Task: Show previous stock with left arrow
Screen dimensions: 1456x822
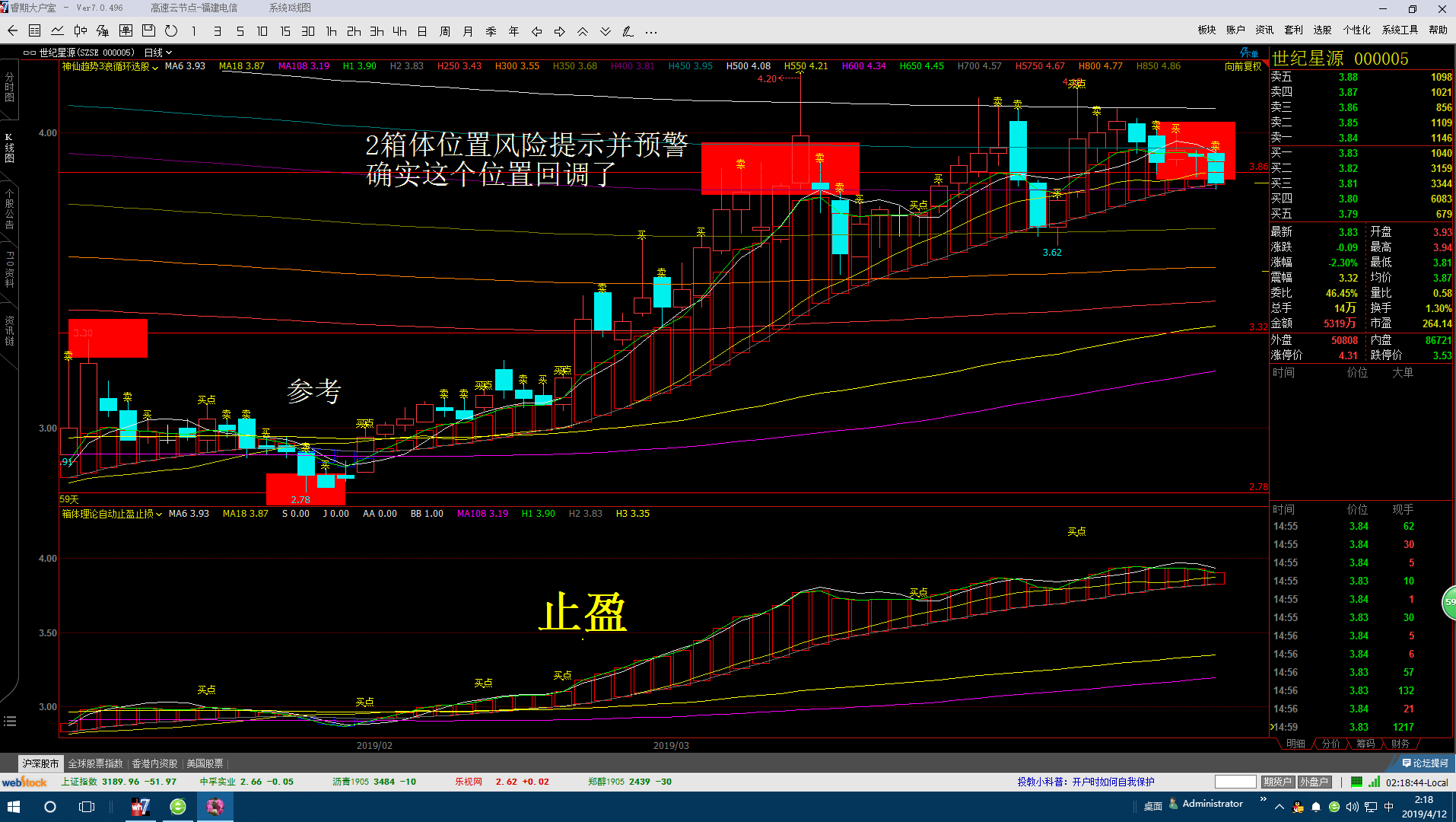Action: click(536, 31)
